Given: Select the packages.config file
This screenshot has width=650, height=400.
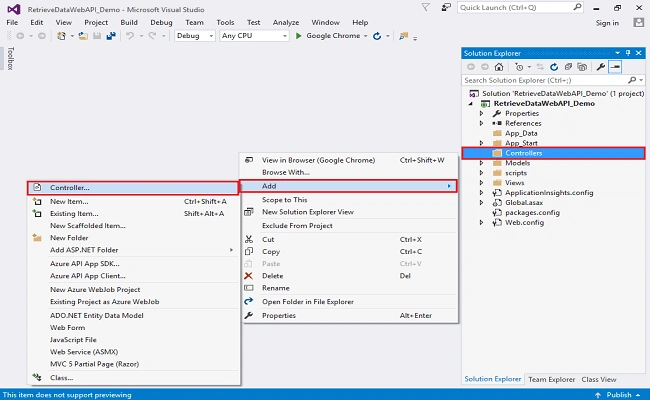Looking at the screenshot, I should click(532, 213).
